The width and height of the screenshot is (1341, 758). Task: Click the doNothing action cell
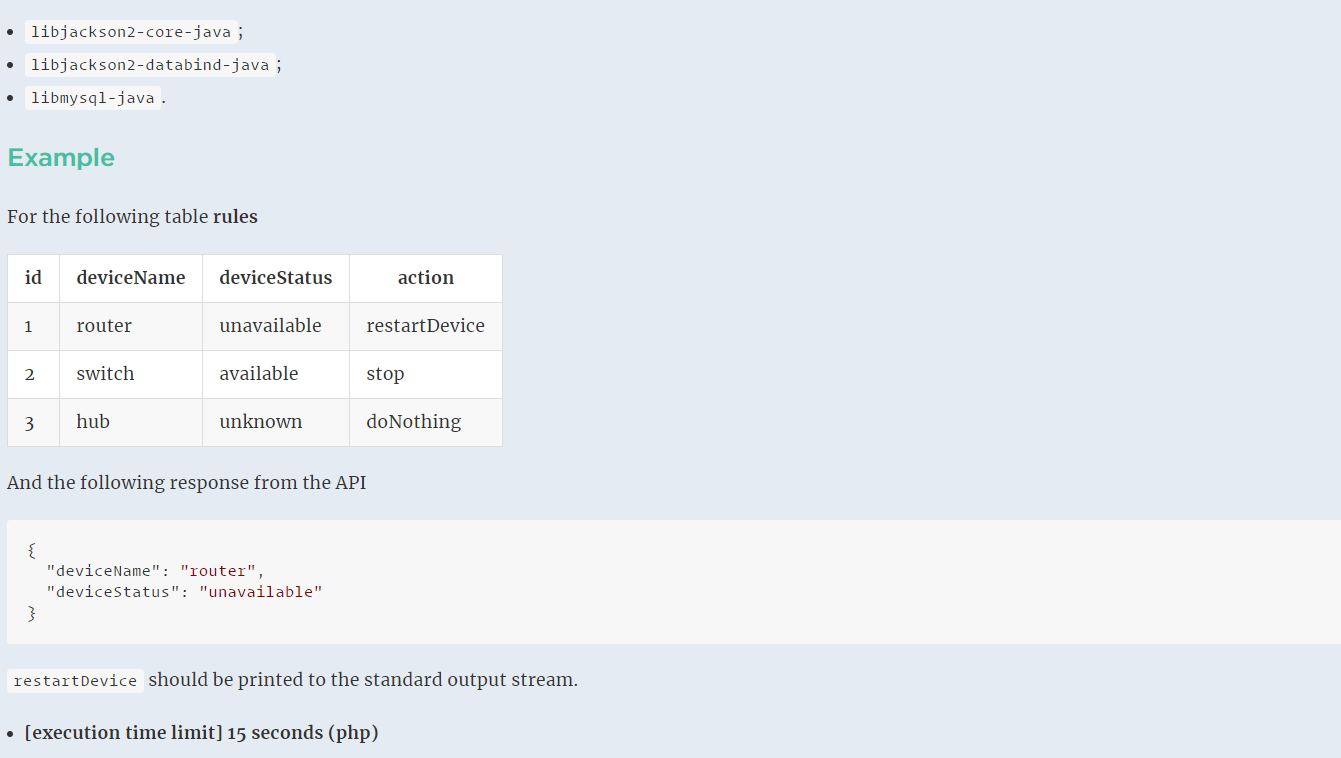412,421
